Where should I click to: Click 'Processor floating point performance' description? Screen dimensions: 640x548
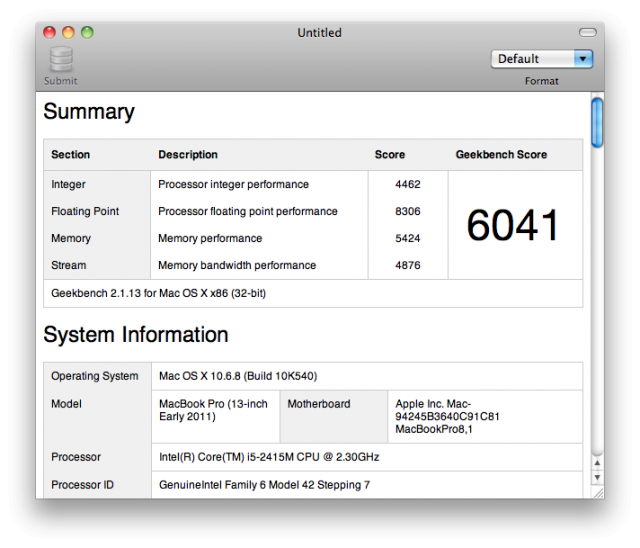248,211
